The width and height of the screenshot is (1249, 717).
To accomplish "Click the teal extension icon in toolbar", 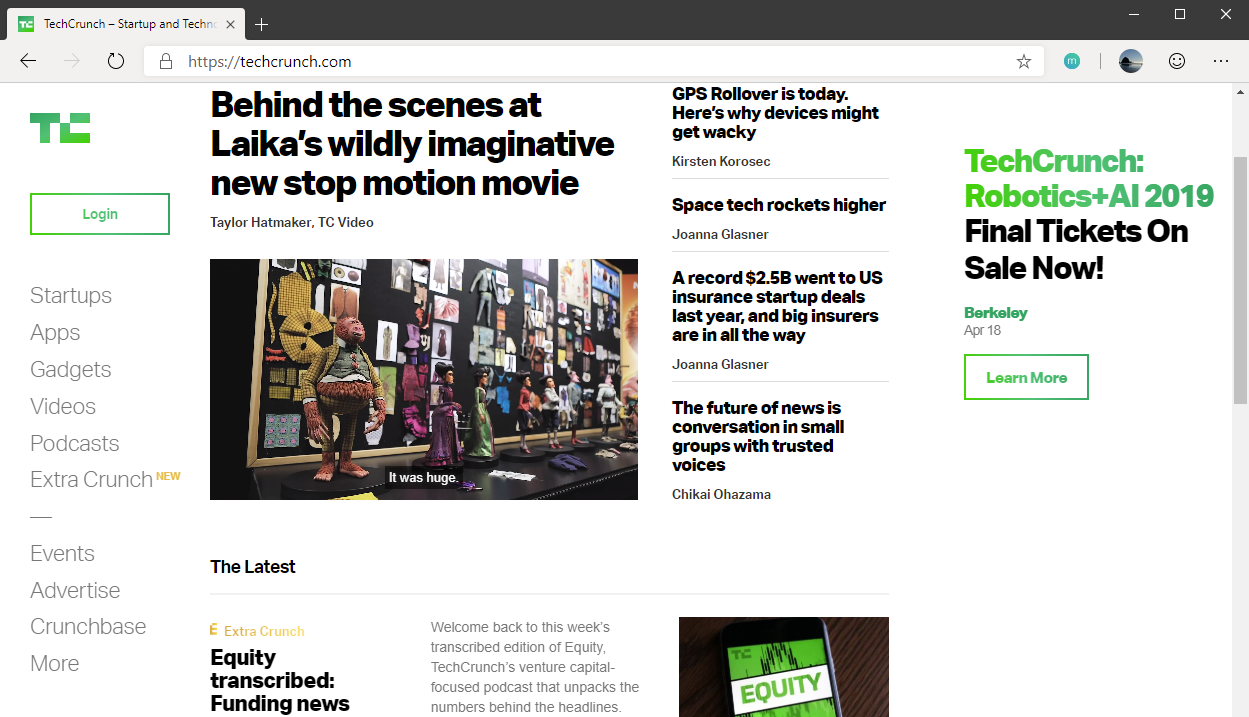I will coord(1072,61).
